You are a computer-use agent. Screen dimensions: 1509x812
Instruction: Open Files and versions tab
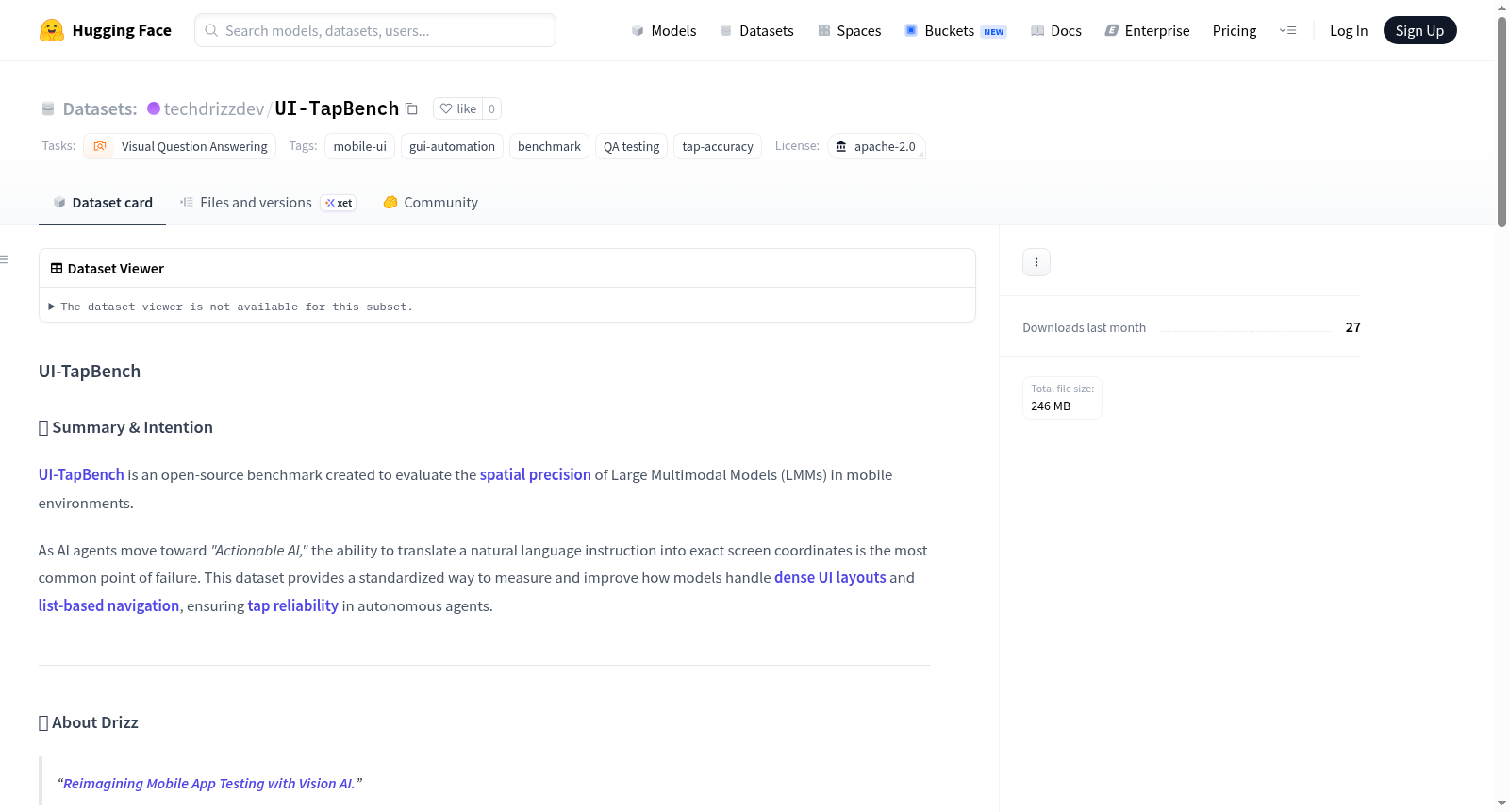[x=268, y=203]
